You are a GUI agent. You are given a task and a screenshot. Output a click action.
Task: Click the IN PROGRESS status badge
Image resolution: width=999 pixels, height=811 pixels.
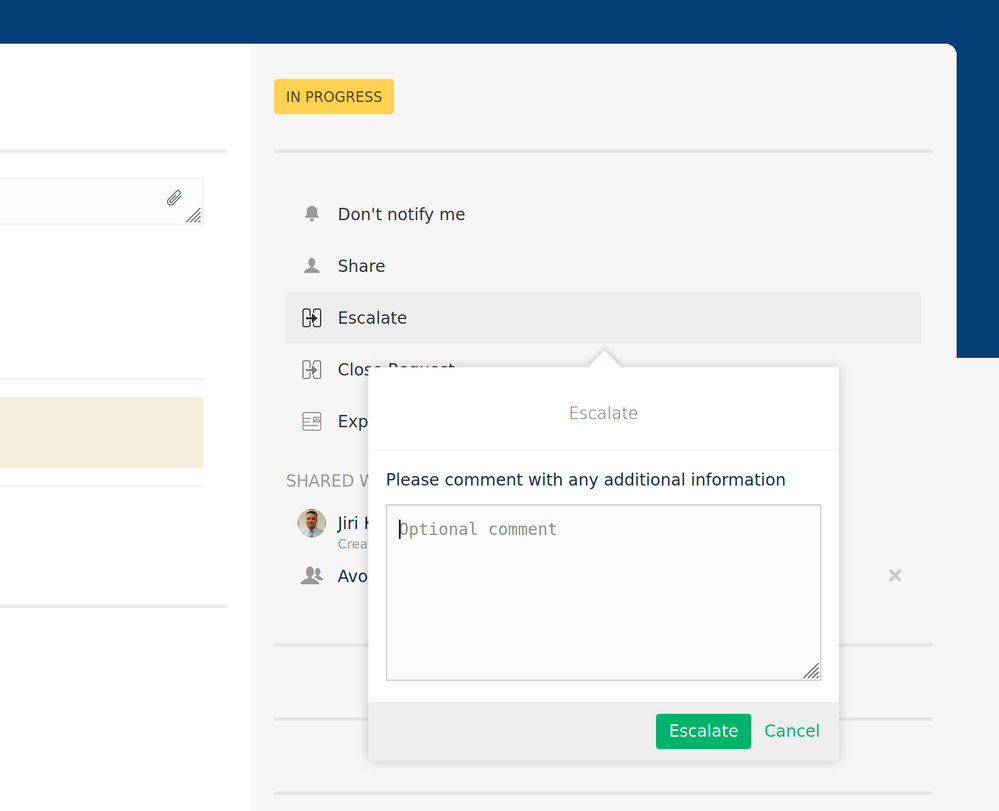coord(334,97)
